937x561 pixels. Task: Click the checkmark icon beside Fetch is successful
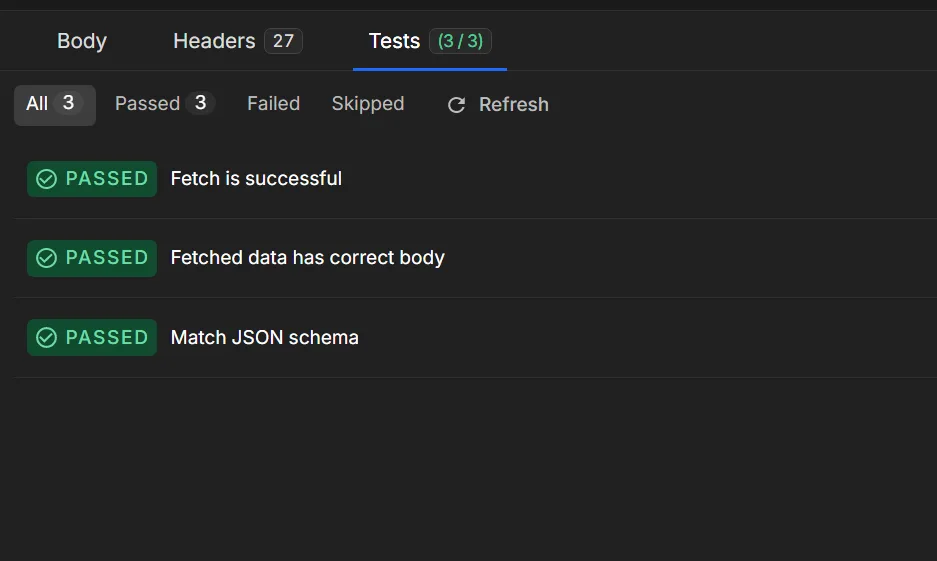[47, 179]
